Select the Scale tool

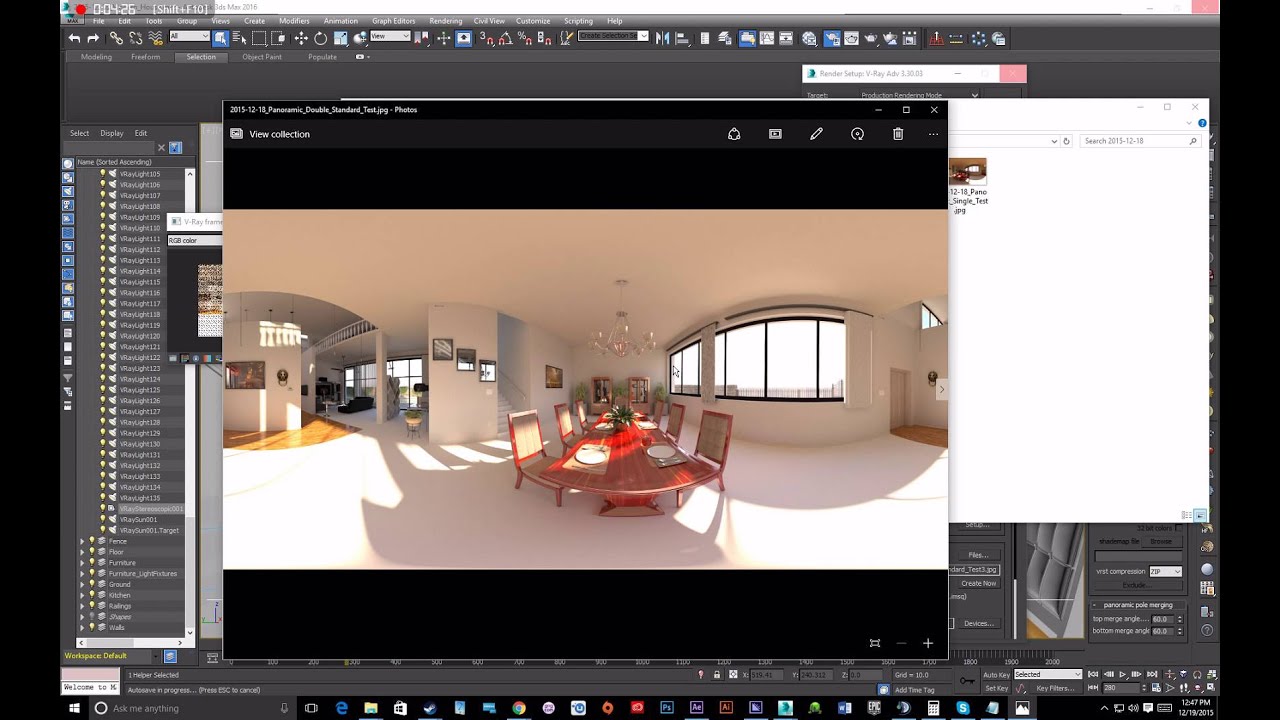click(x=341, y=38)
